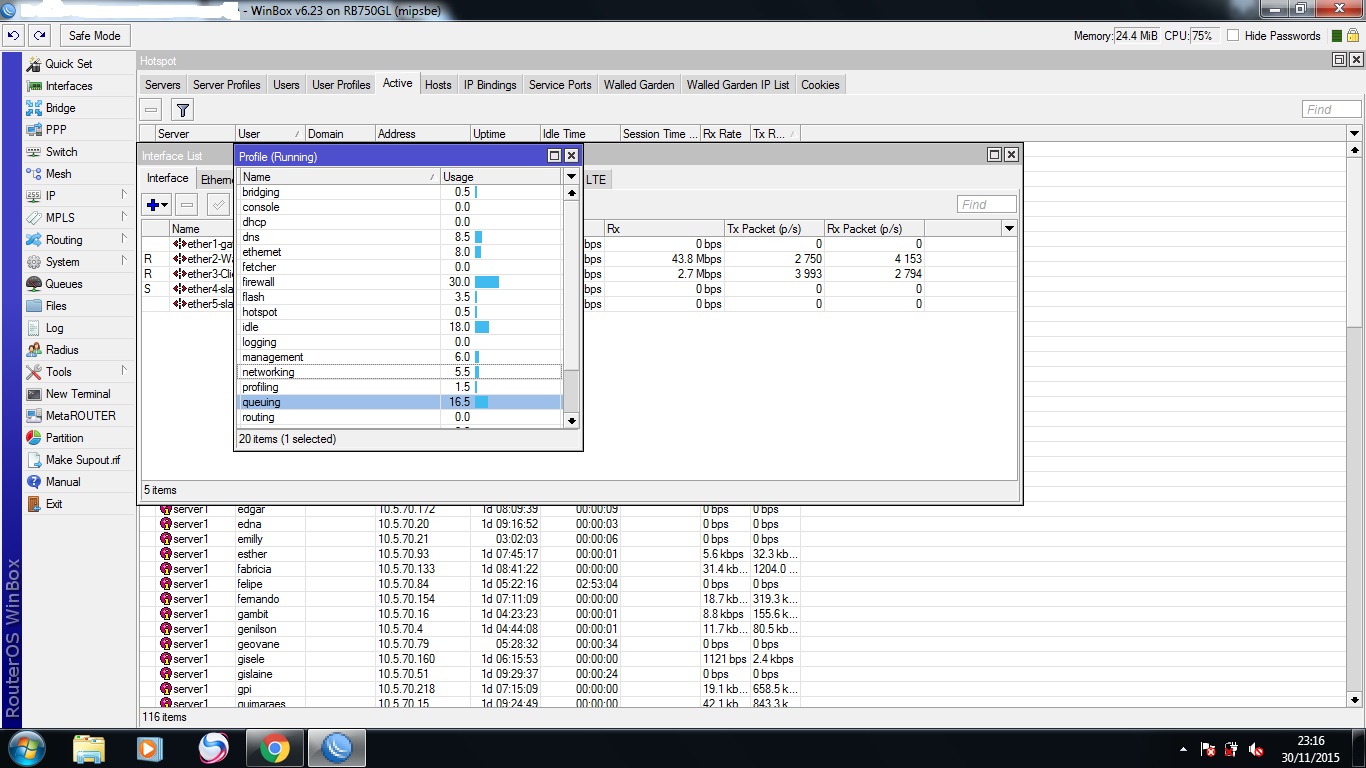
Task: Click the filter funnel icon in Hotspot
Action: [182, 110]
